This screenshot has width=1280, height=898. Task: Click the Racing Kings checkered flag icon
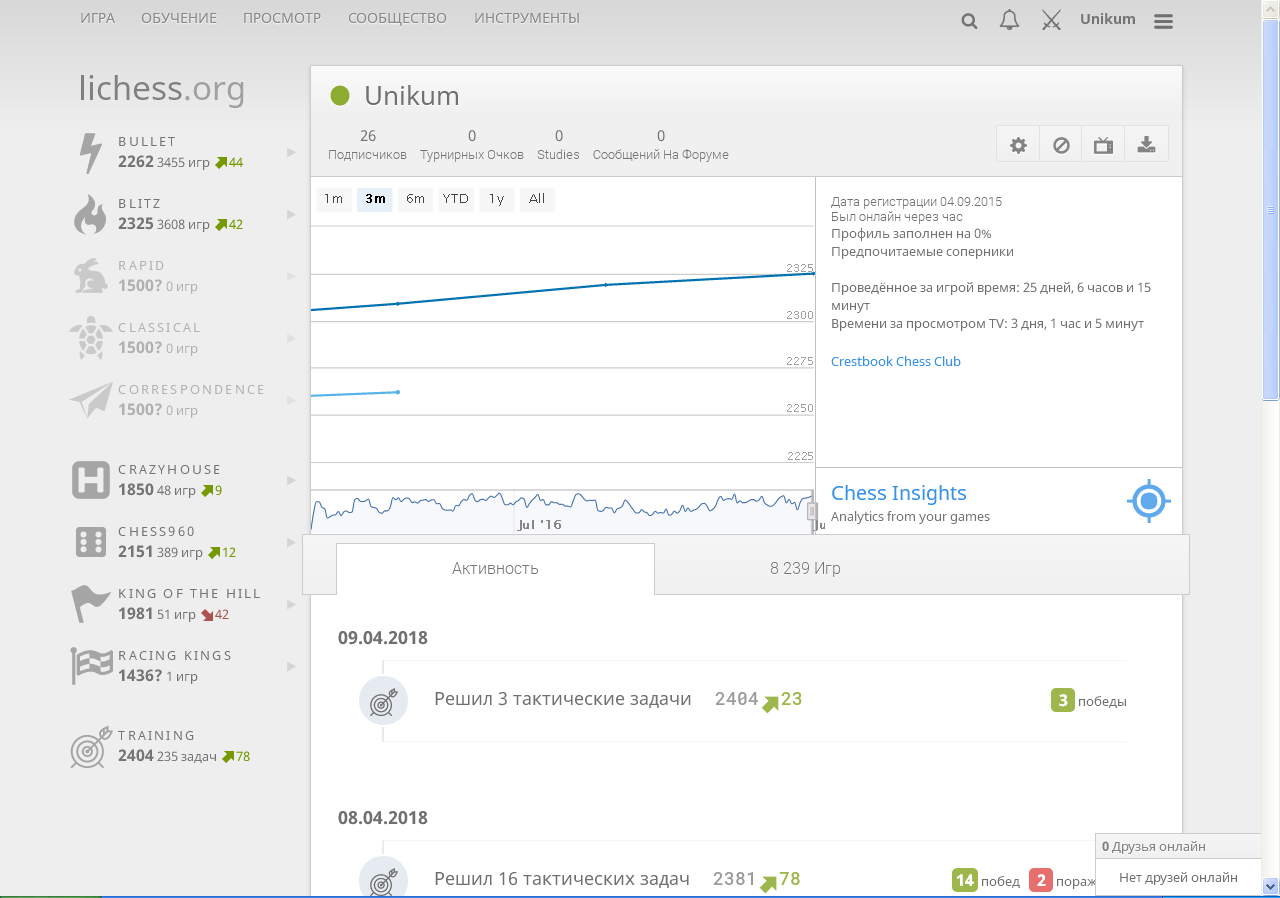[x=91, y=666]
